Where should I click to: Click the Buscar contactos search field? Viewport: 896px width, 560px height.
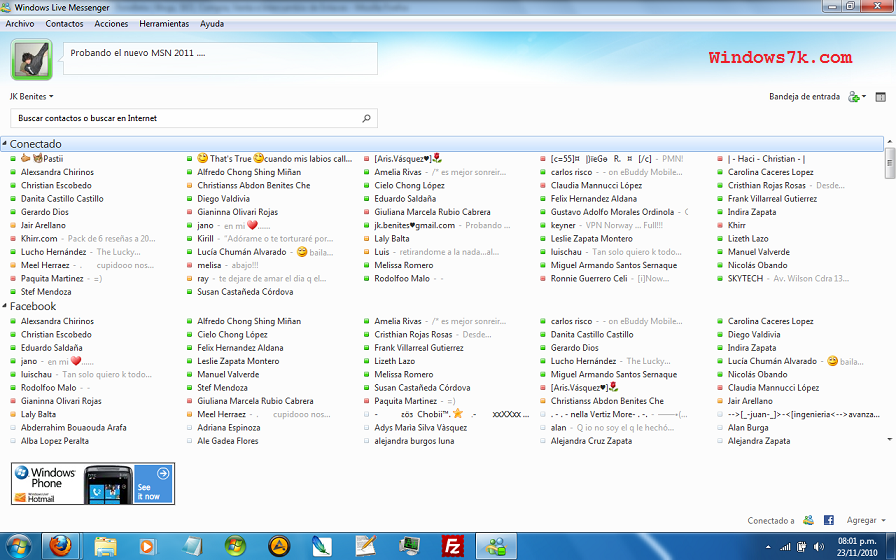click(194, 118)
